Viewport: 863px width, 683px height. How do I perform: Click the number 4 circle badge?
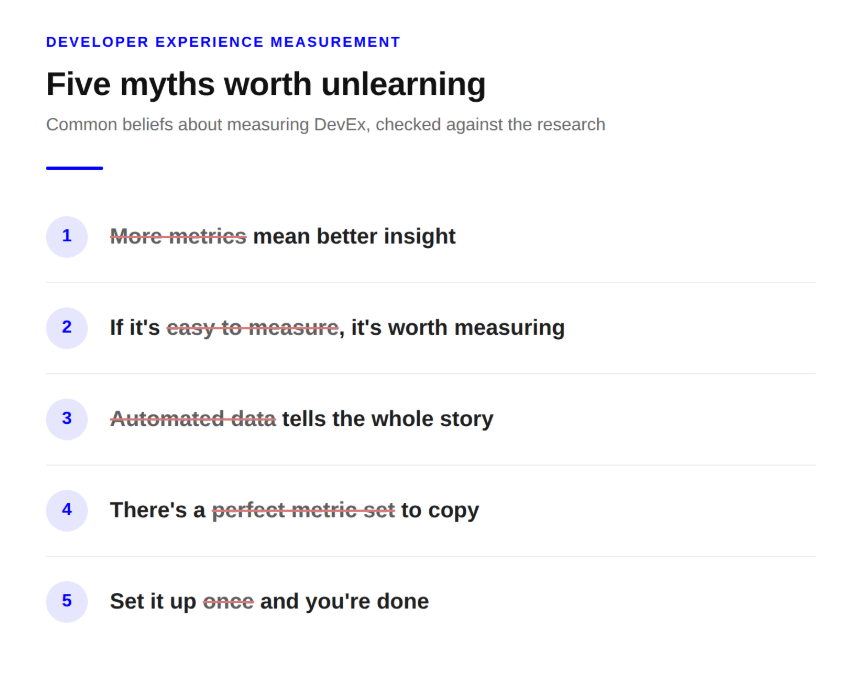tap(67, 511)
